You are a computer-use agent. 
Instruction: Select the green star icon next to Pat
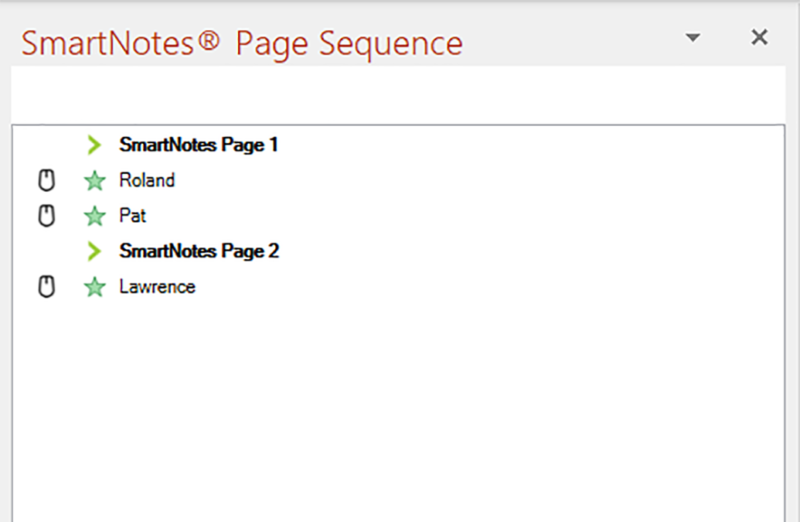[x=95, y=216]
